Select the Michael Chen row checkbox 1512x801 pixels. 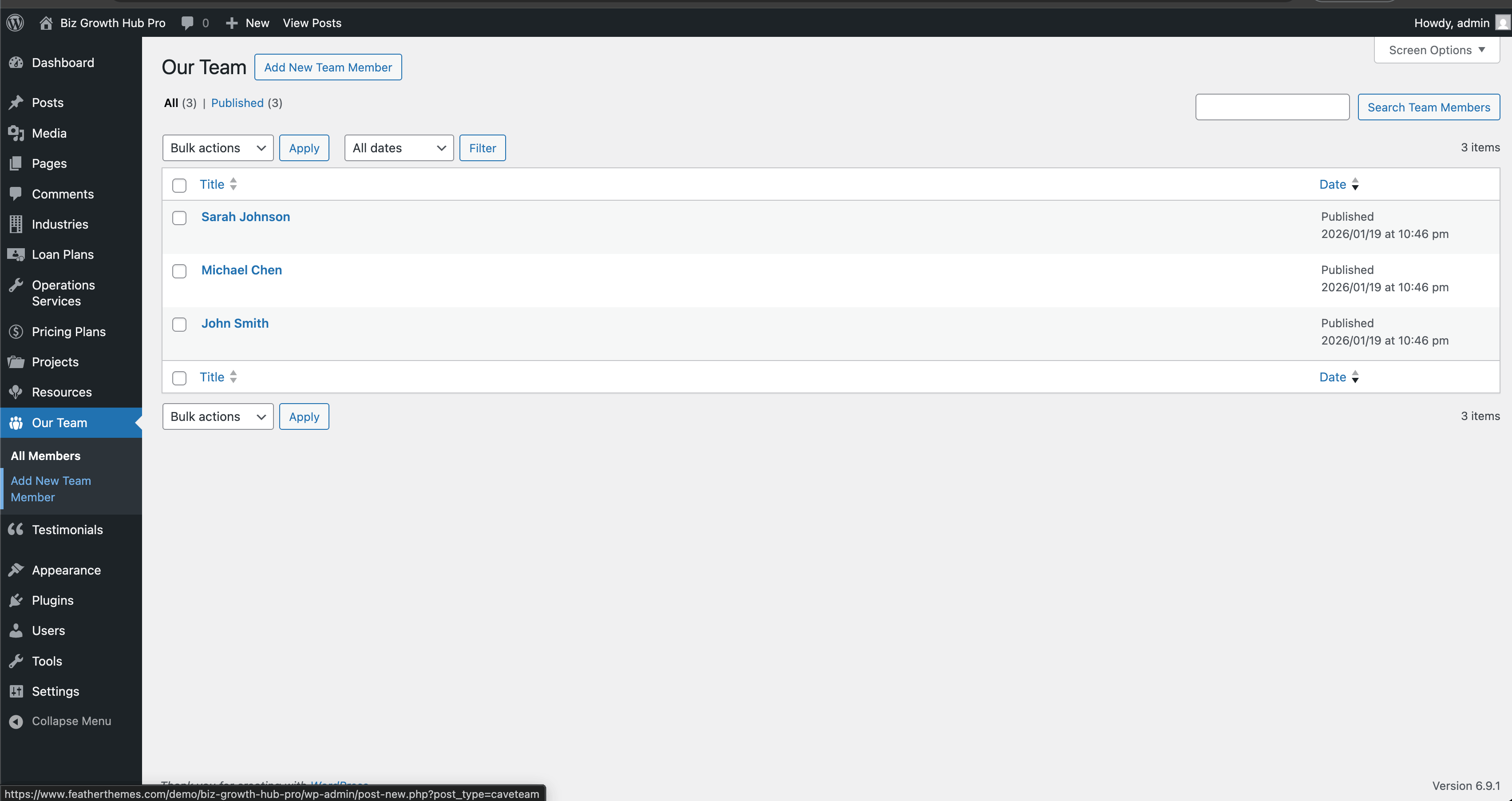click(179, 271)
